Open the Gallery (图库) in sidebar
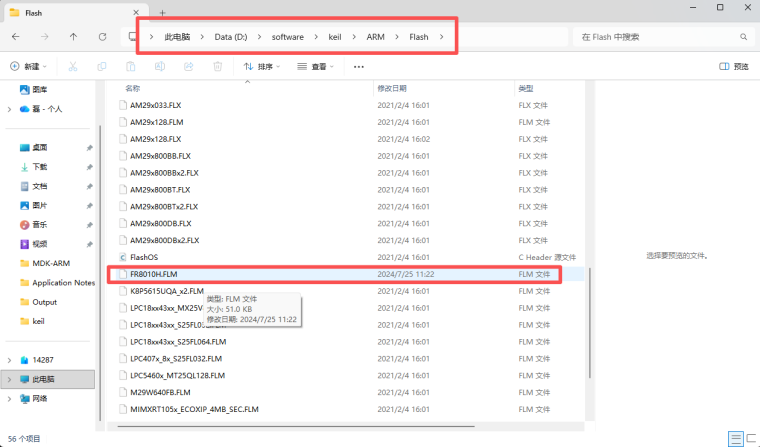 pyautogui.click(x=40, y=89)
